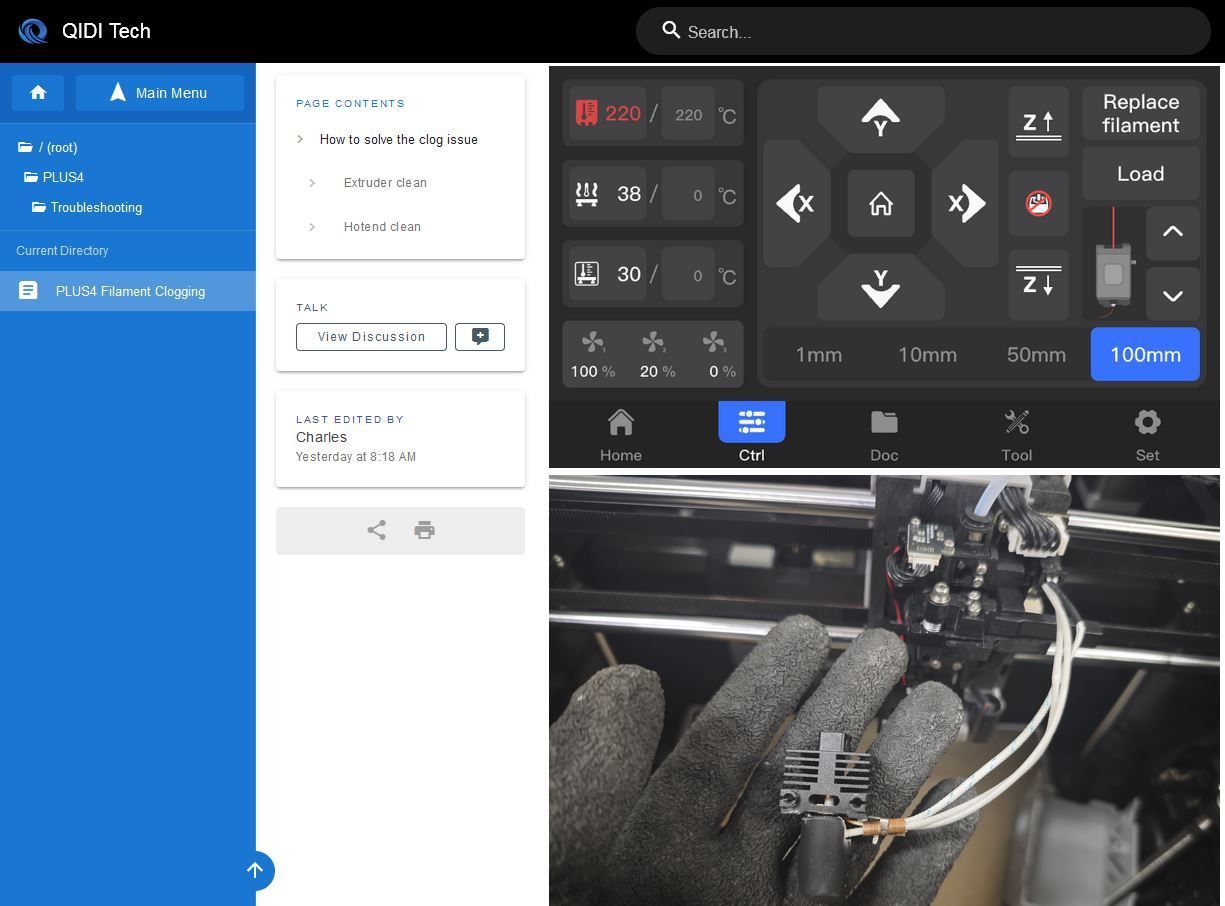This screenshot has width=1225, height=906.
Task: Switch to the Home tab
Action: pos(621,435)
